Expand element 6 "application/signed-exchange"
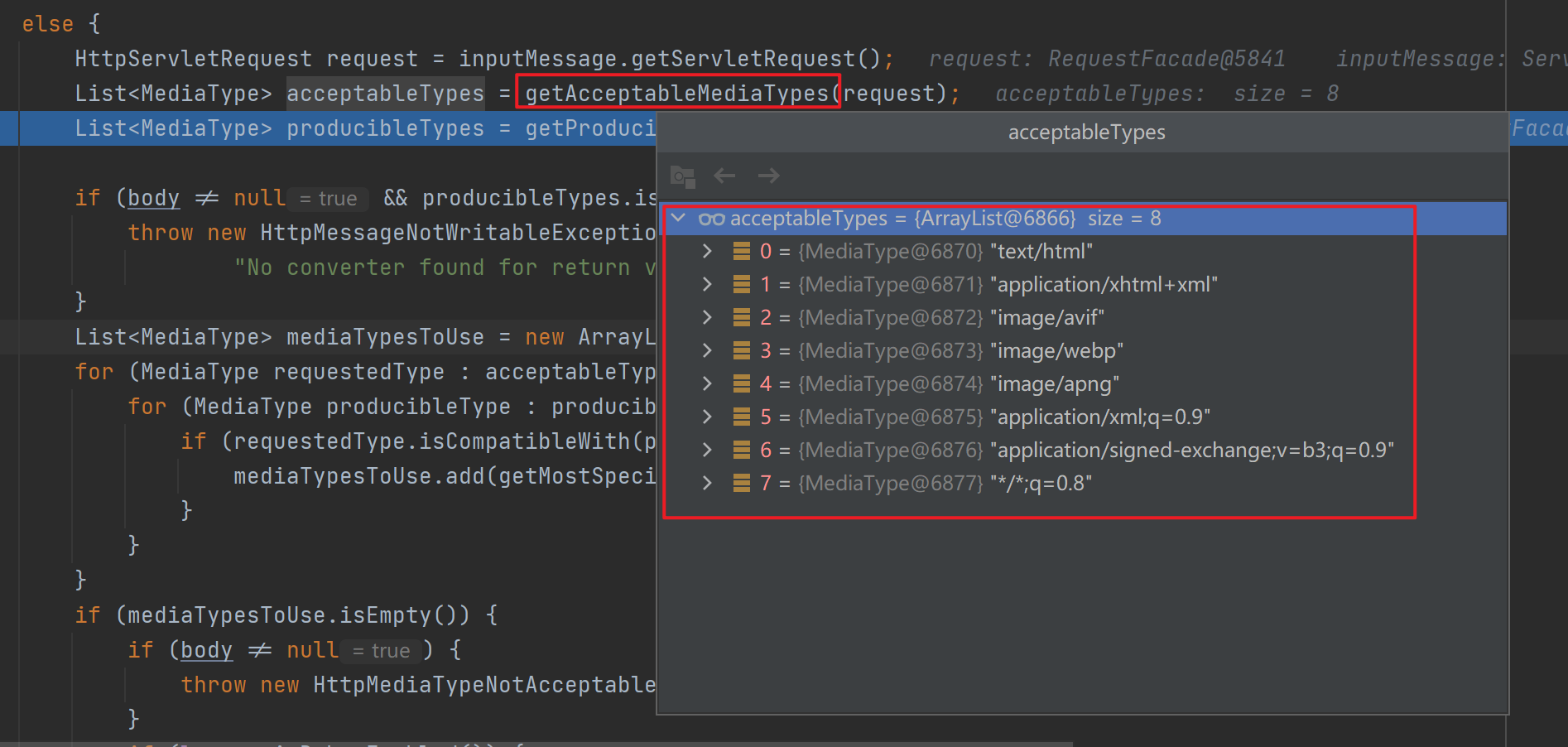 coord(707,451)
